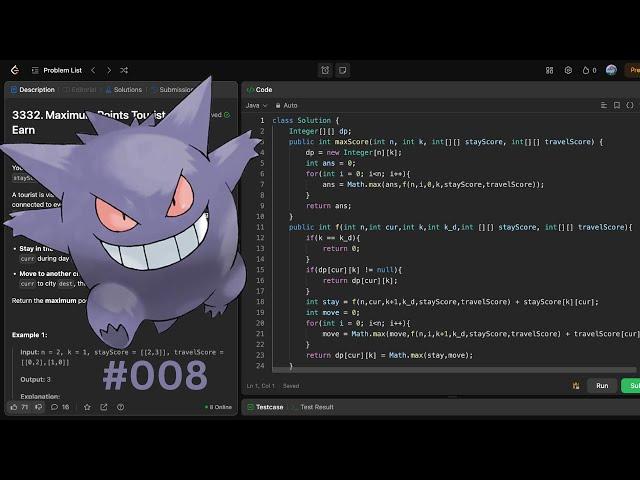Select the Code panel tab
This screenshot has height=480, width=640.
260,90
